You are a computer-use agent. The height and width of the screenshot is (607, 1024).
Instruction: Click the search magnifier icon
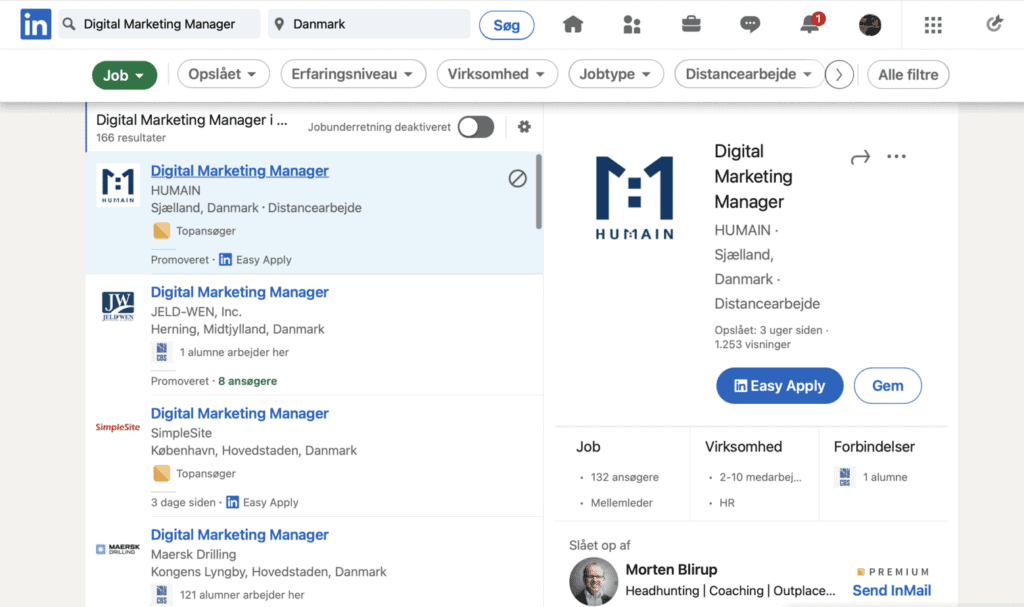point(69,24)
